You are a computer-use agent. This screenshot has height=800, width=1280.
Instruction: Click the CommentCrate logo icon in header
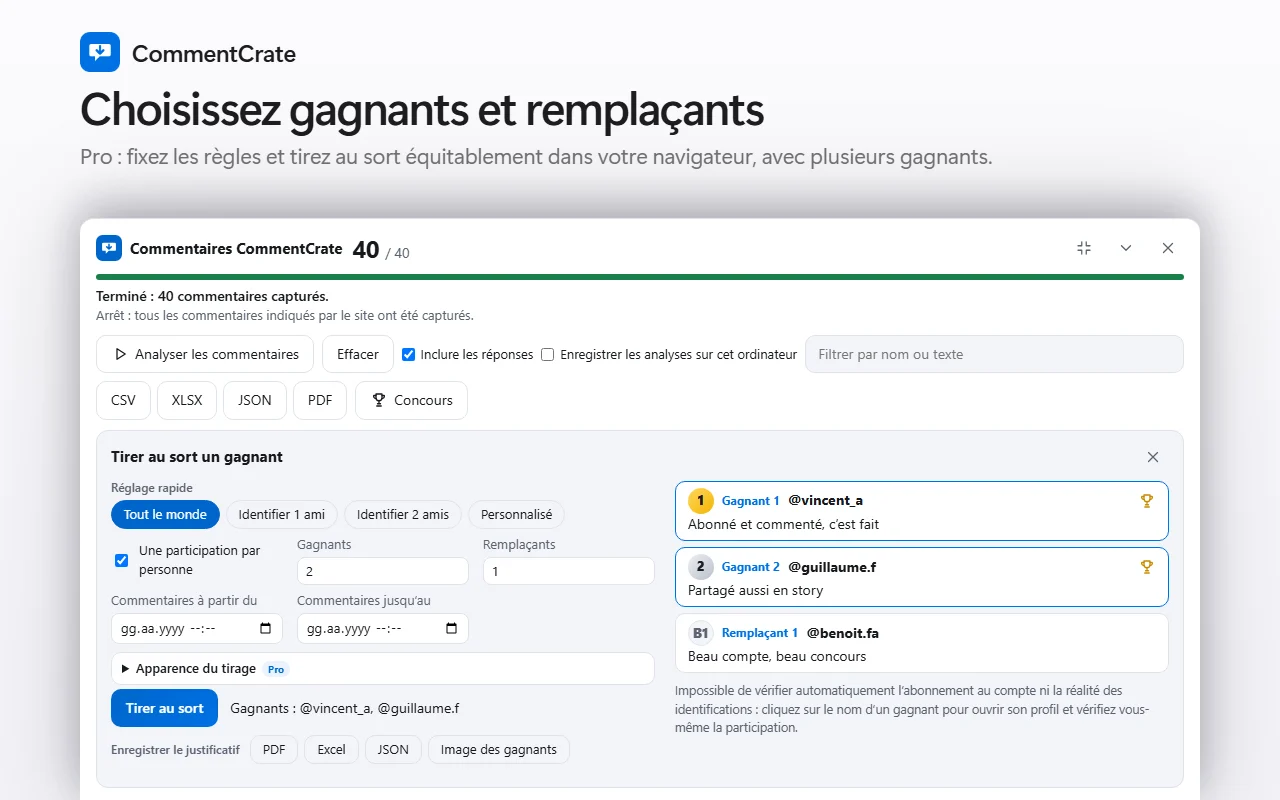(x=100, y=52)
